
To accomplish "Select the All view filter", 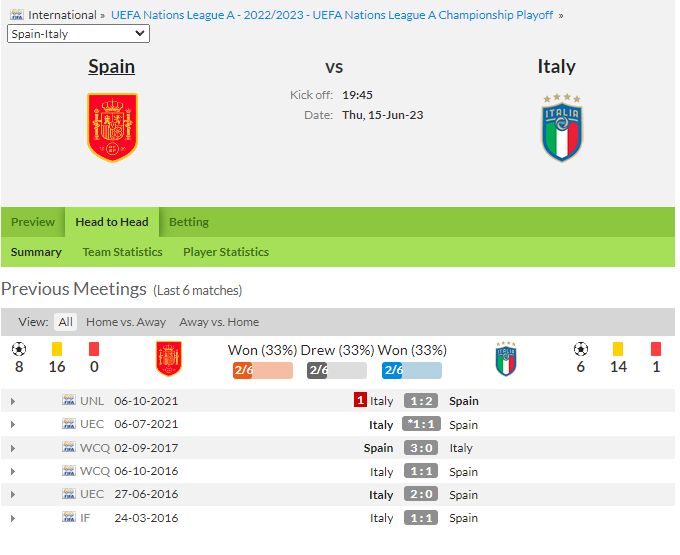I will click(65, 322).
